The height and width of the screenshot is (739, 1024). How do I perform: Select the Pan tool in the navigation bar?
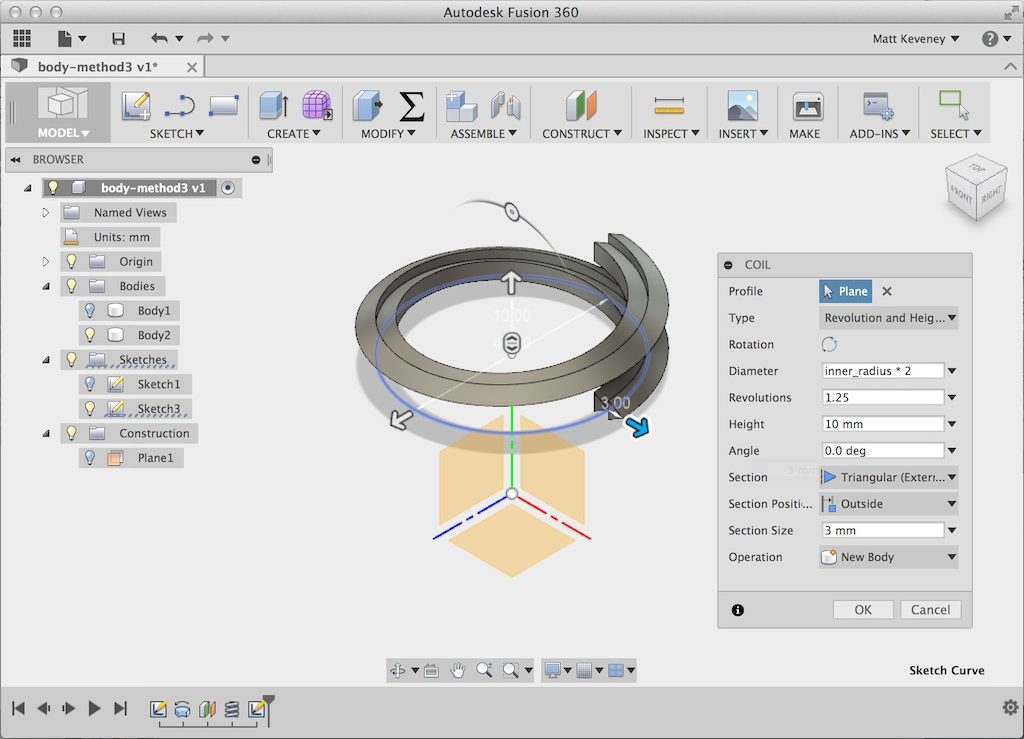click(x=457, y=670)
